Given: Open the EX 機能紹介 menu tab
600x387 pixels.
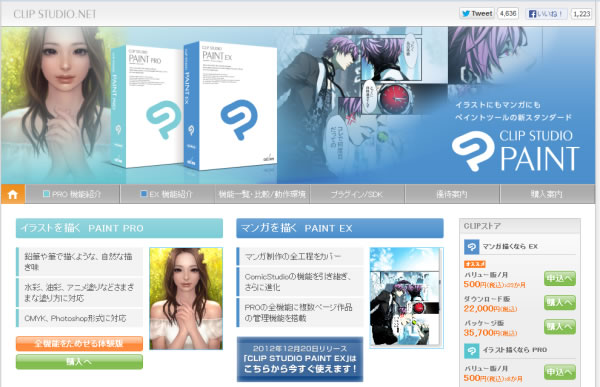Looking at the screenshot, I should click(167, 194).
